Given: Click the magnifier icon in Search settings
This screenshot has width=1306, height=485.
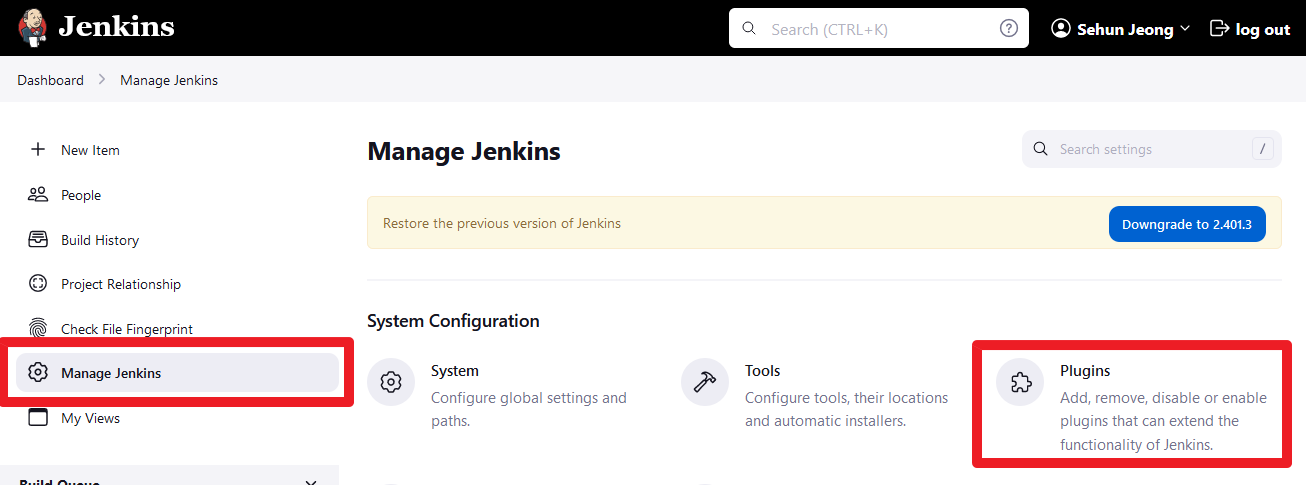Looking at the screenshot, I should point(1041,149).
